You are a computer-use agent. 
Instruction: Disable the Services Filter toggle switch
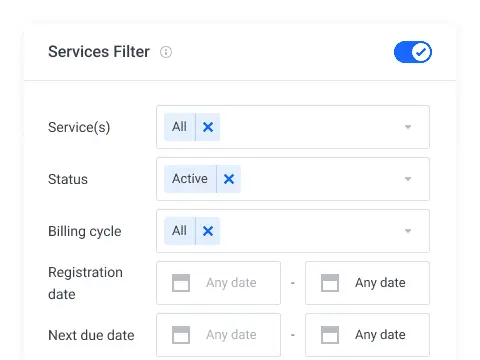click(413, 52)
